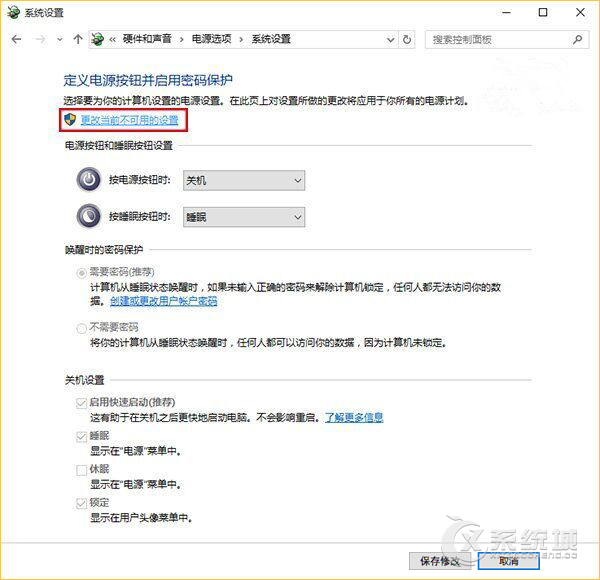Maximize the 系统设置 window
600x580 pixels.
point(543,13)
